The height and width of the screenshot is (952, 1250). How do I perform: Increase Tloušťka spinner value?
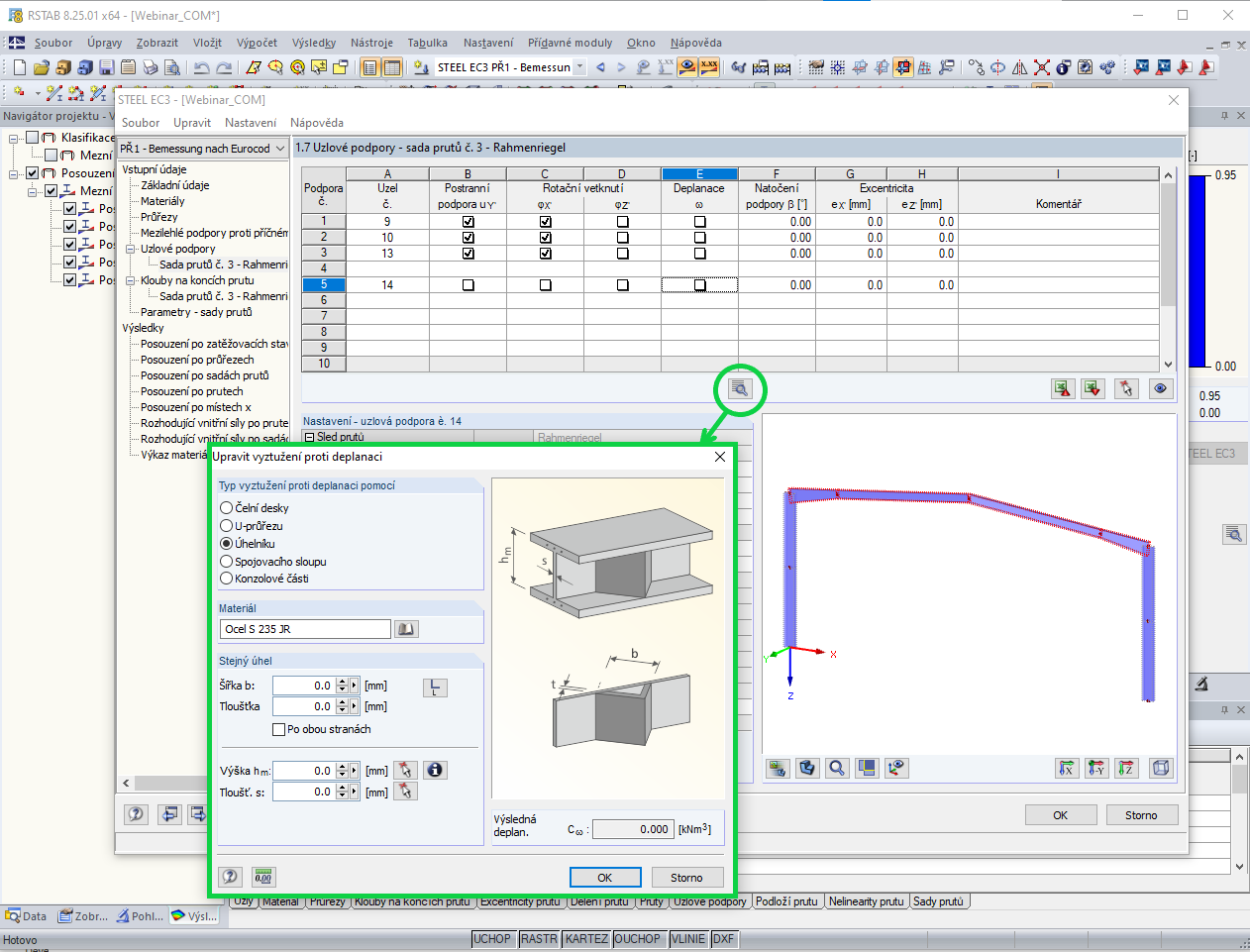(x=342, y=702)
